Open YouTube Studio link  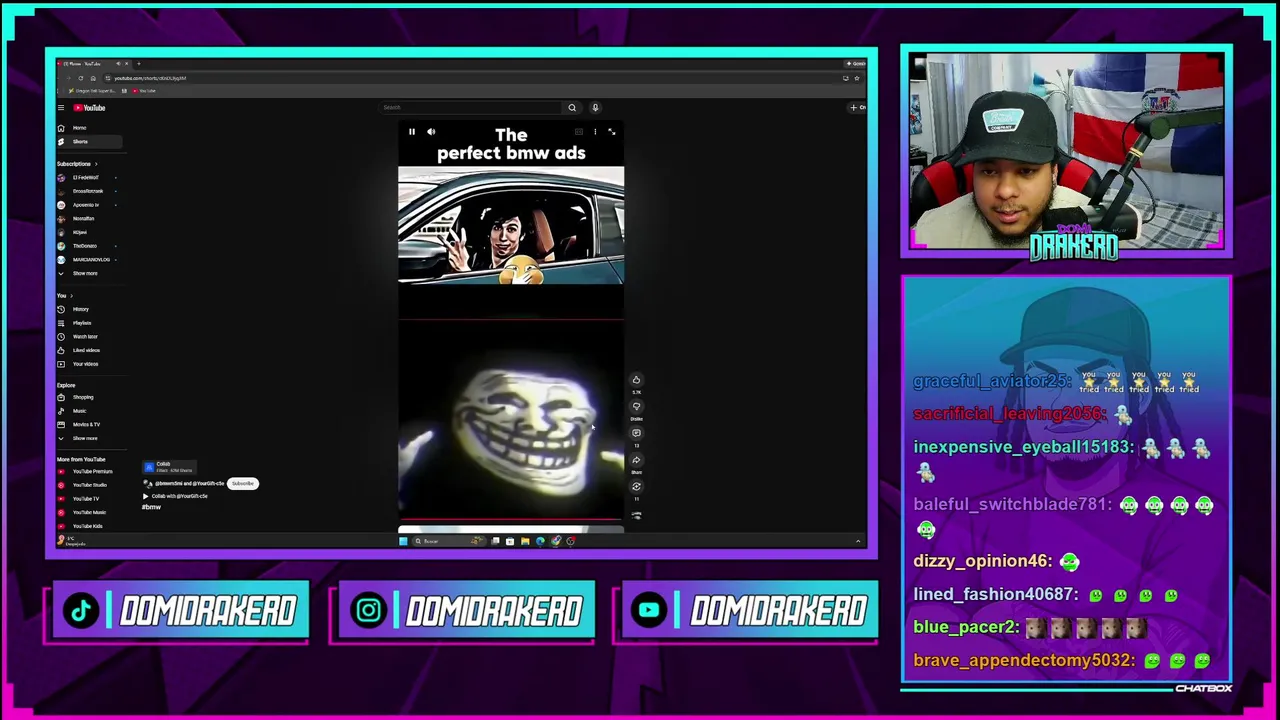pos(88,485)
